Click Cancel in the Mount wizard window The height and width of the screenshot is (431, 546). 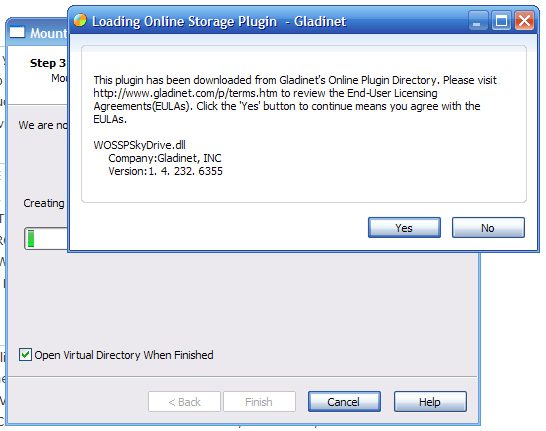pyautogui.click(x=344, y=402)
